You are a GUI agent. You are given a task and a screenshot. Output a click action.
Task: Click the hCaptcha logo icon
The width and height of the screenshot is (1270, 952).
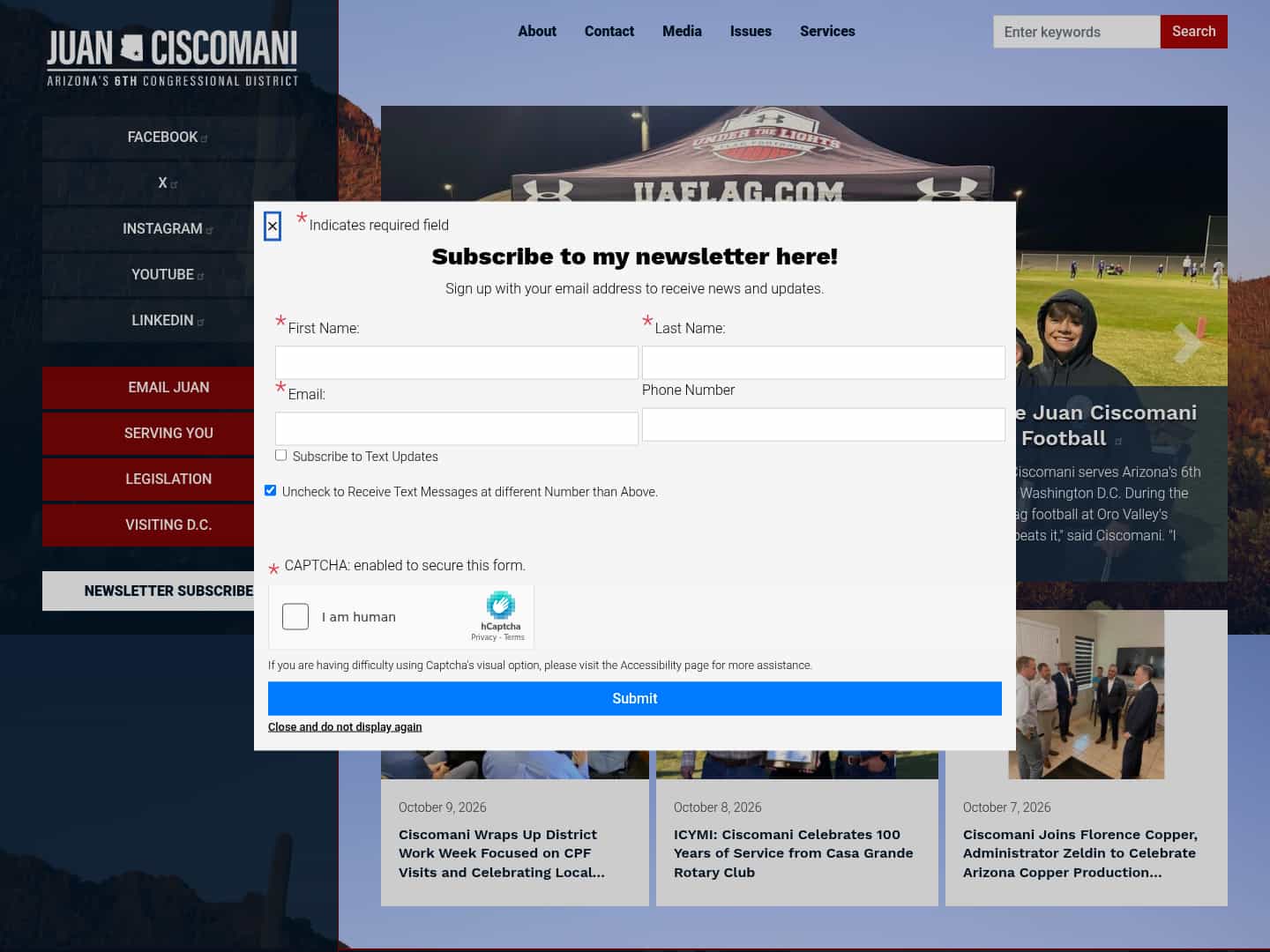pyautogui.click(x=500, y=605)
